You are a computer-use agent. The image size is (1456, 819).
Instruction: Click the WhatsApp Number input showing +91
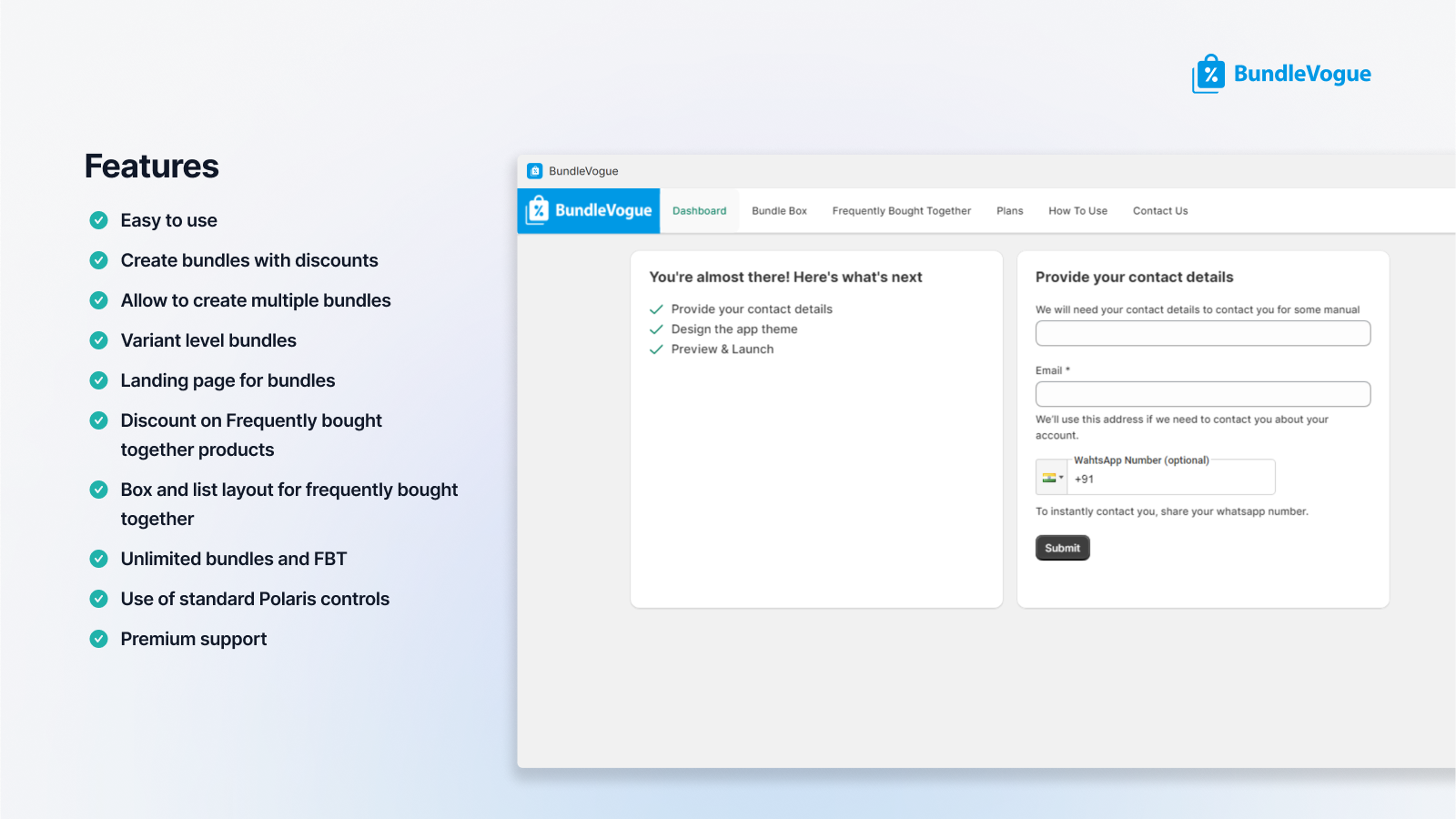1171,479
